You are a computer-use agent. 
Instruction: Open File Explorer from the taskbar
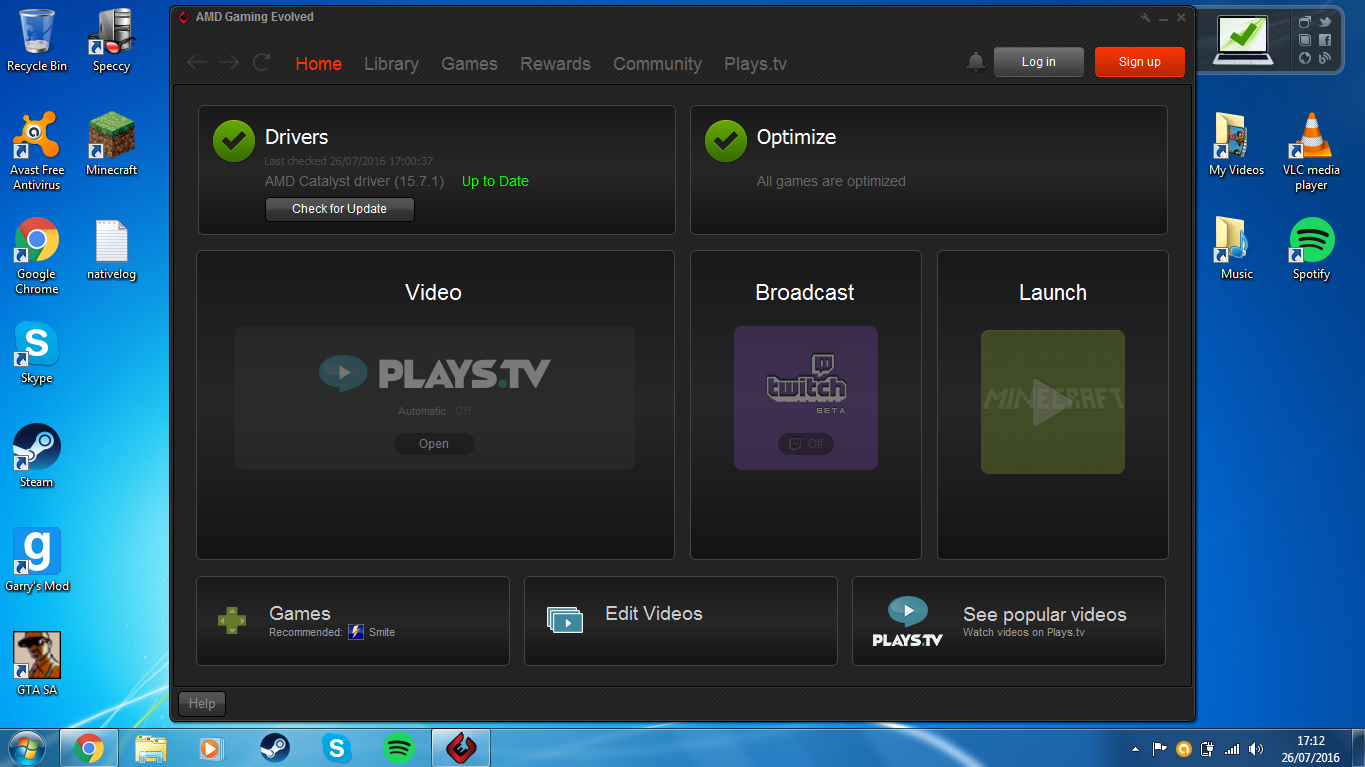(151, 748)
